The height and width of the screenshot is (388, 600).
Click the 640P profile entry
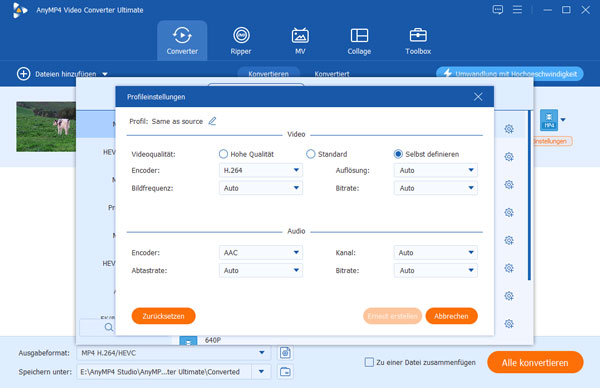[213, 340]
